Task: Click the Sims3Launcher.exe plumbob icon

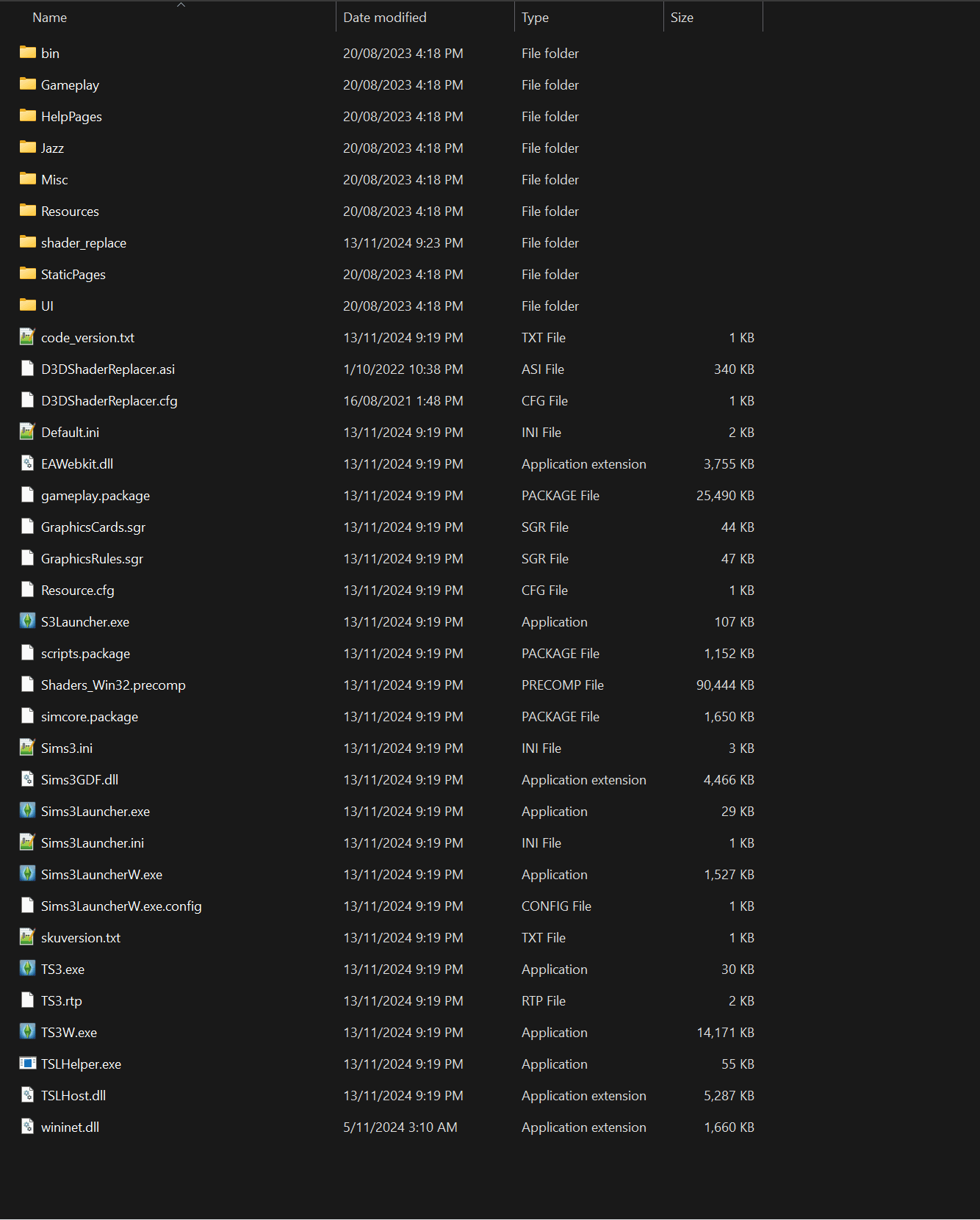Action: [28, 811]
